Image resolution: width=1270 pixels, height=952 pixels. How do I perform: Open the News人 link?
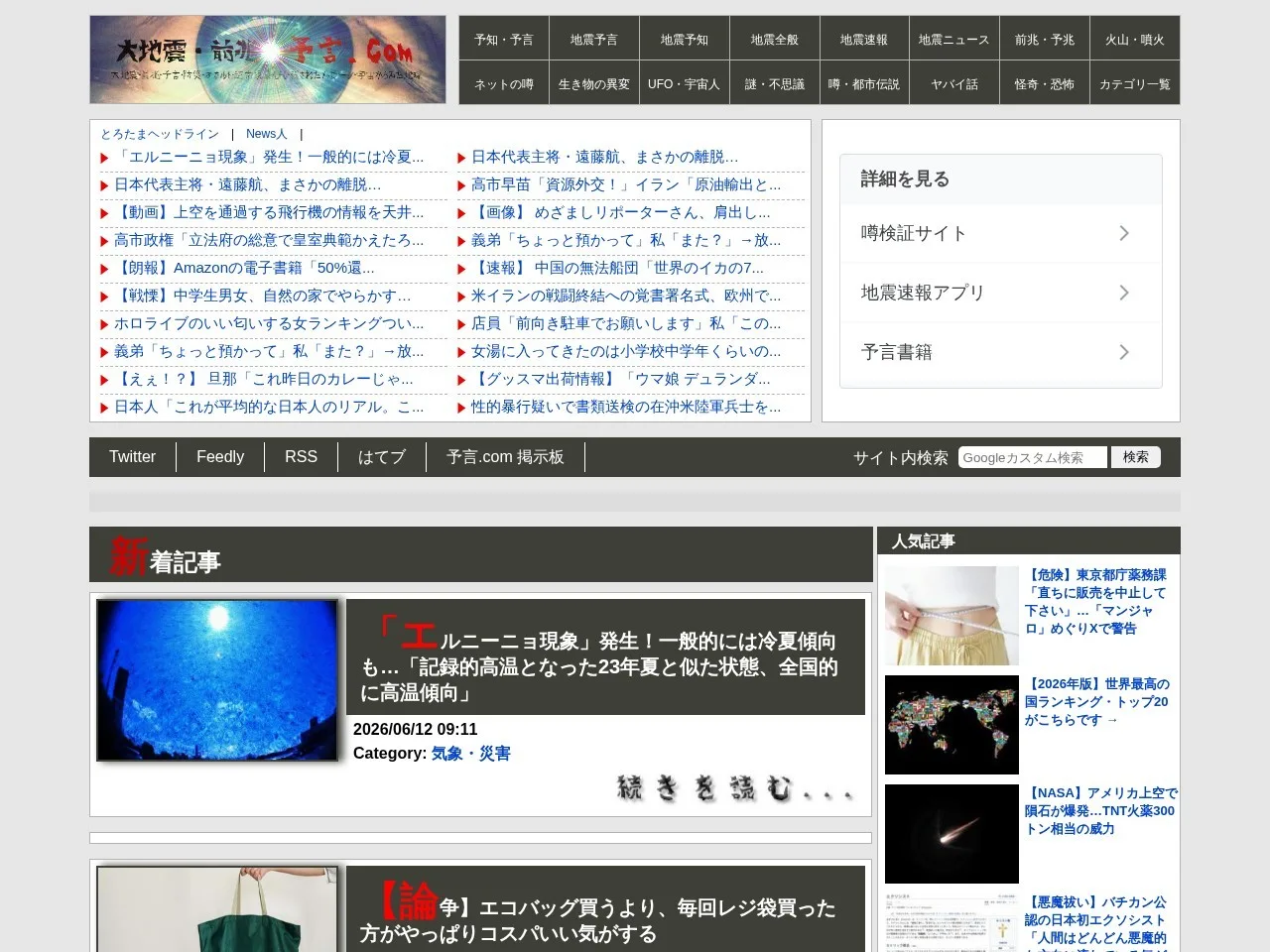pyautogui.click(x=266, y=134)
